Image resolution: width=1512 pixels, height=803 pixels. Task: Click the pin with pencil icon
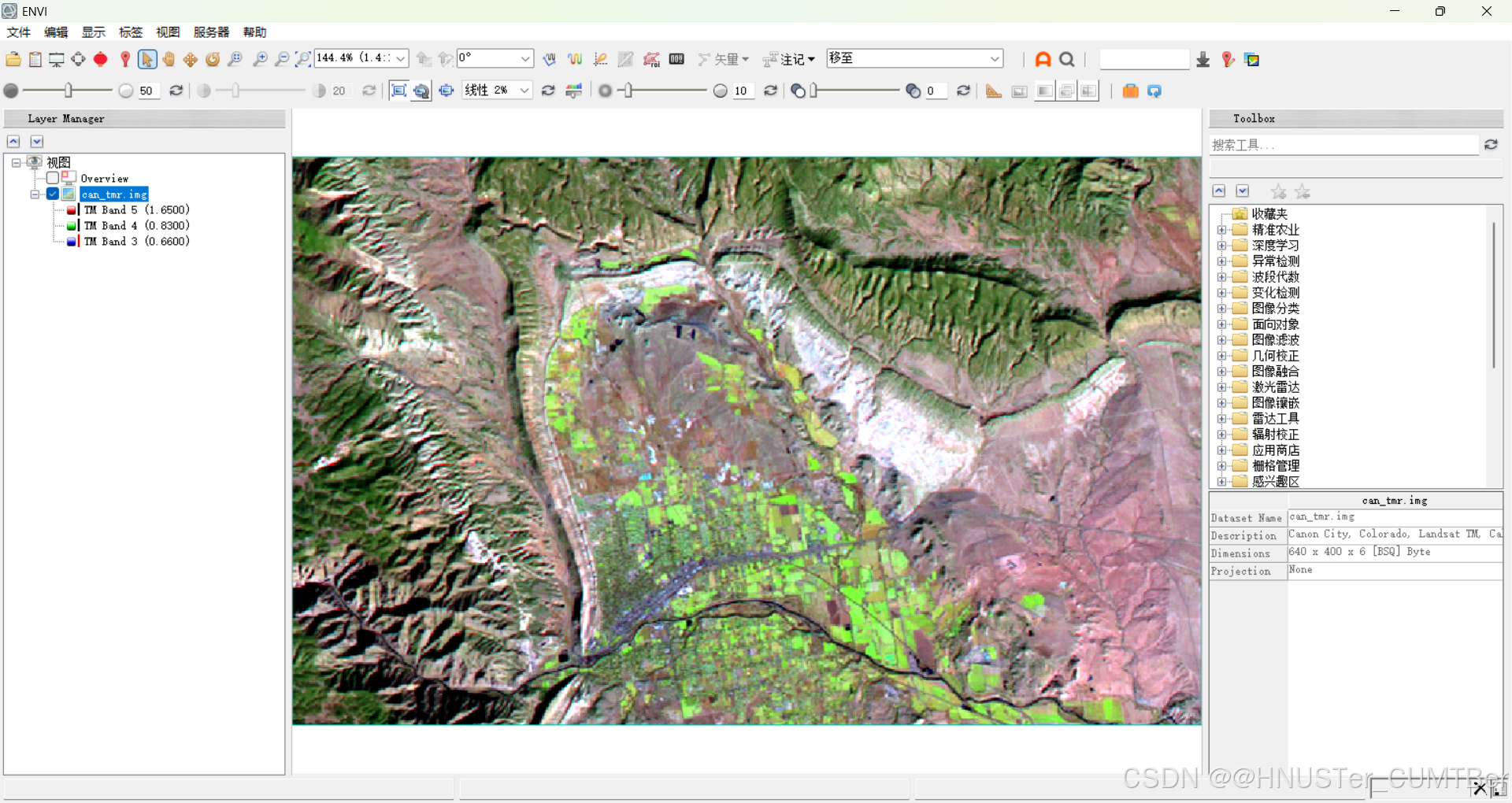[x=1228, y=59]
